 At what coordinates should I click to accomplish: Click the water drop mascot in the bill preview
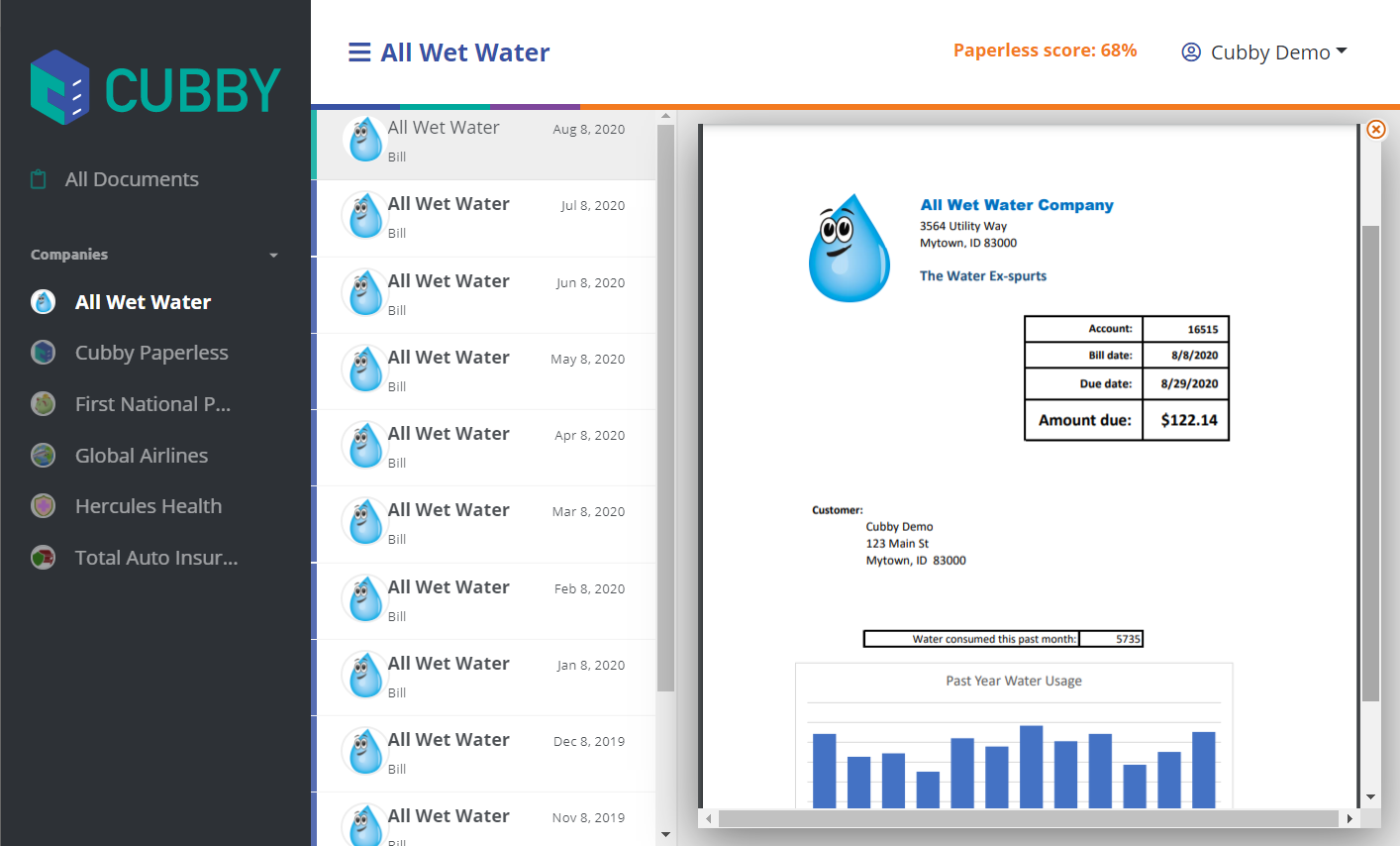point(849,248)
